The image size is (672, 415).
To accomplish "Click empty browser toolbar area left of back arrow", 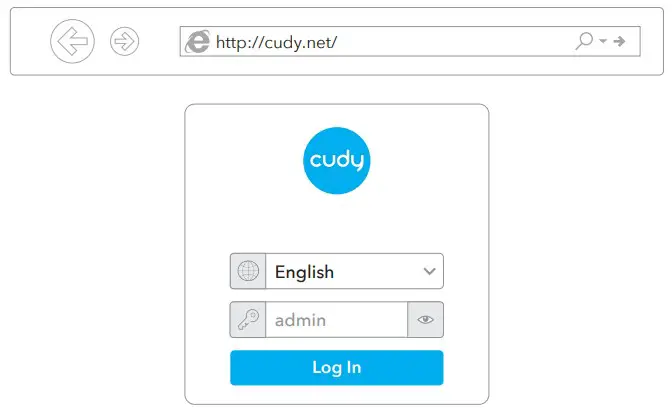I will pos(30,41).
